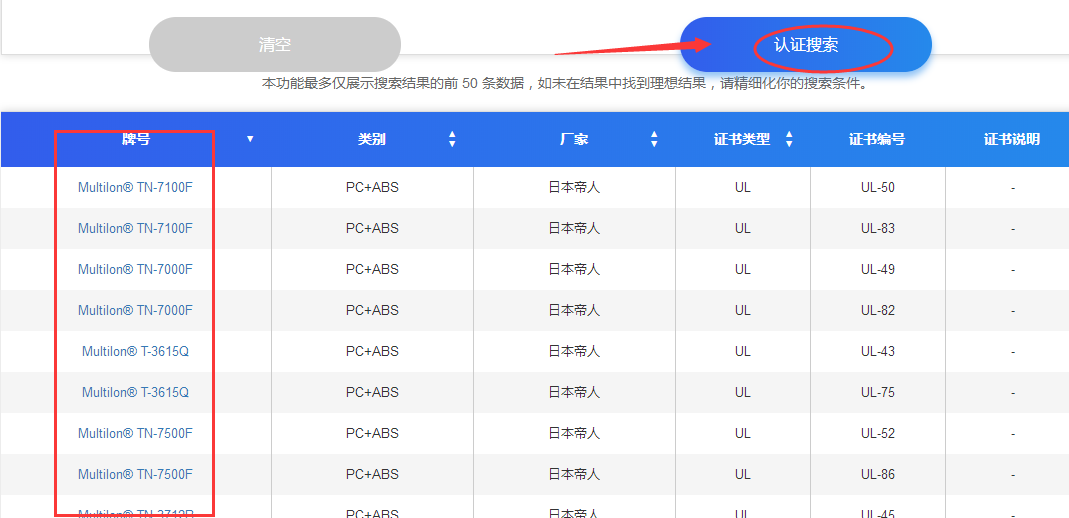Select the UL certificate type in UL-86 row
1069x518 pixels.
click(x=742, y=474)
